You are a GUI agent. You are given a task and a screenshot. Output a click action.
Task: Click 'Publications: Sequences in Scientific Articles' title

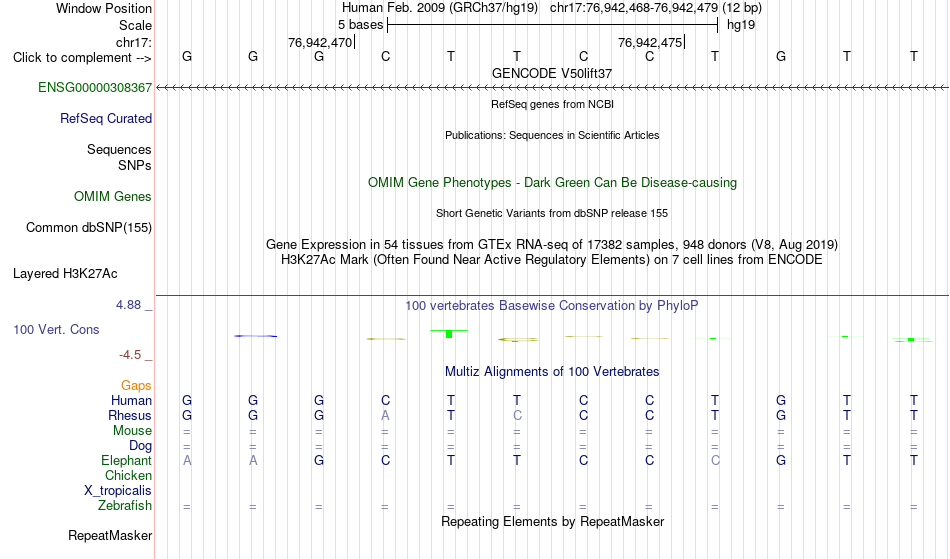pos(552,135)
